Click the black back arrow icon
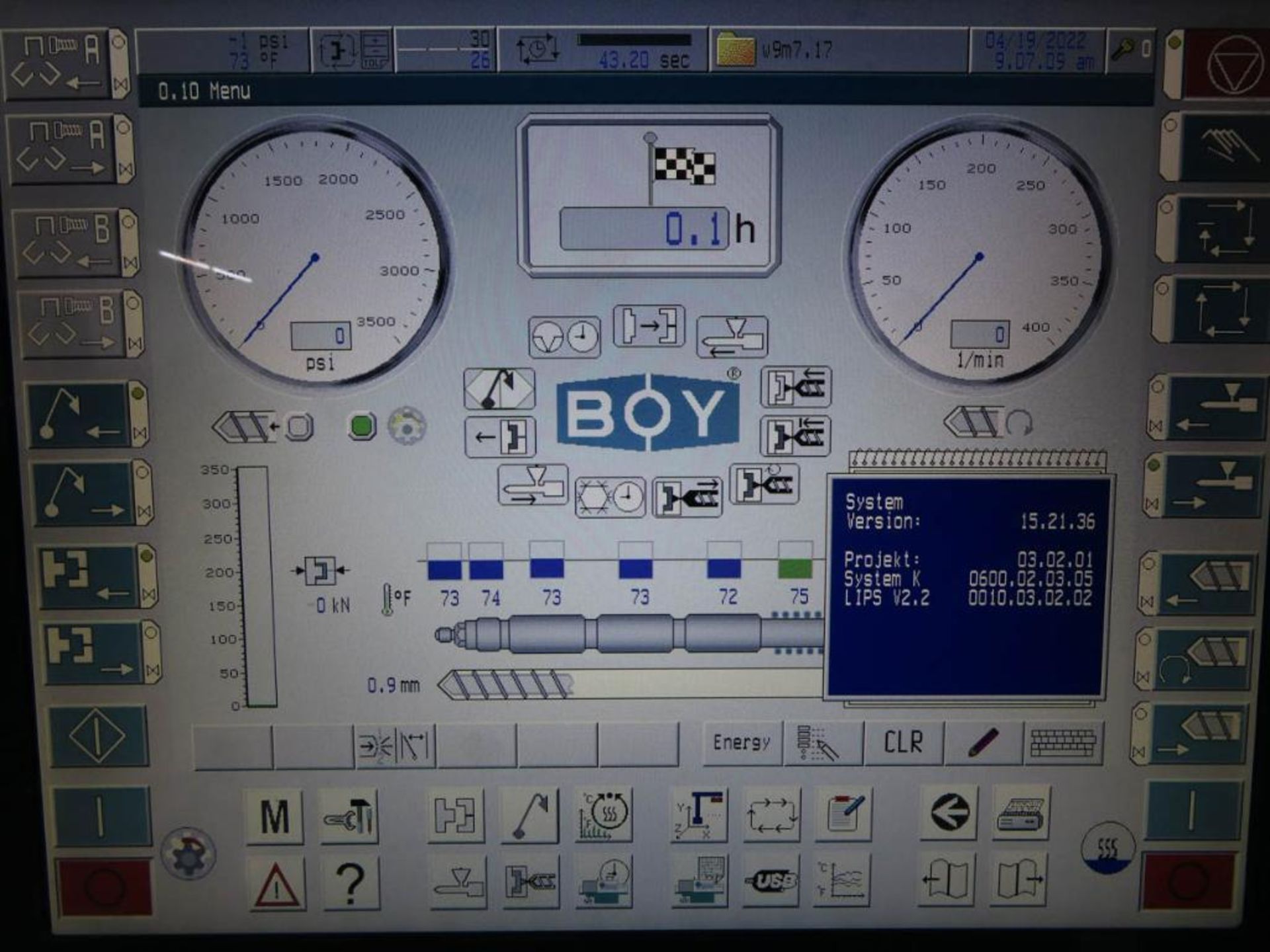The width and height of the screenshot is (1270, 952). [950, 813]
